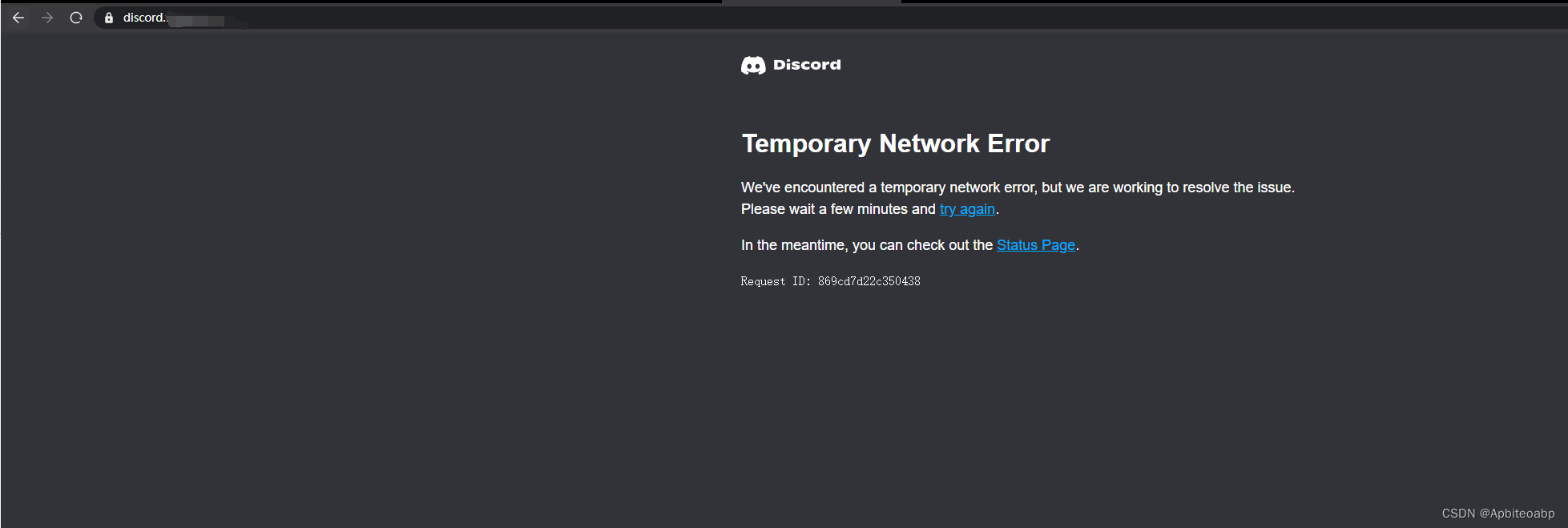Click the "Please wait a few minutes and" text
This screenshot has height=528, width=1568.
838,209
